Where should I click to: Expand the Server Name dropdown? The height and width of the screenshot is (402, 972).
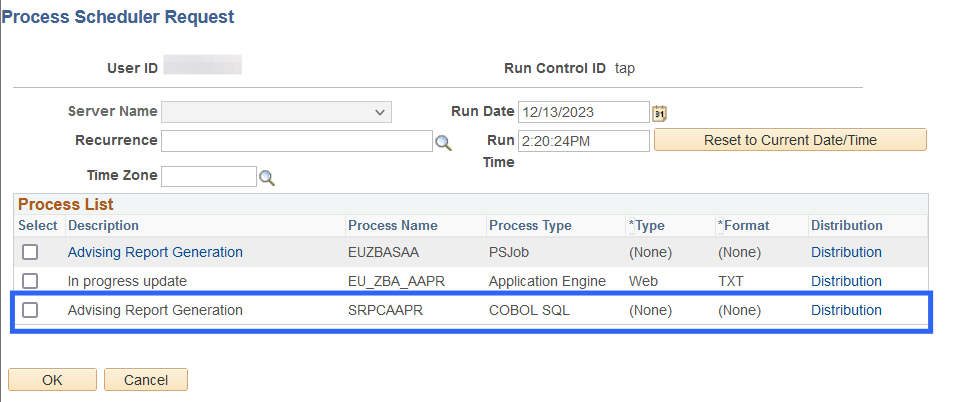pos(276,112)
